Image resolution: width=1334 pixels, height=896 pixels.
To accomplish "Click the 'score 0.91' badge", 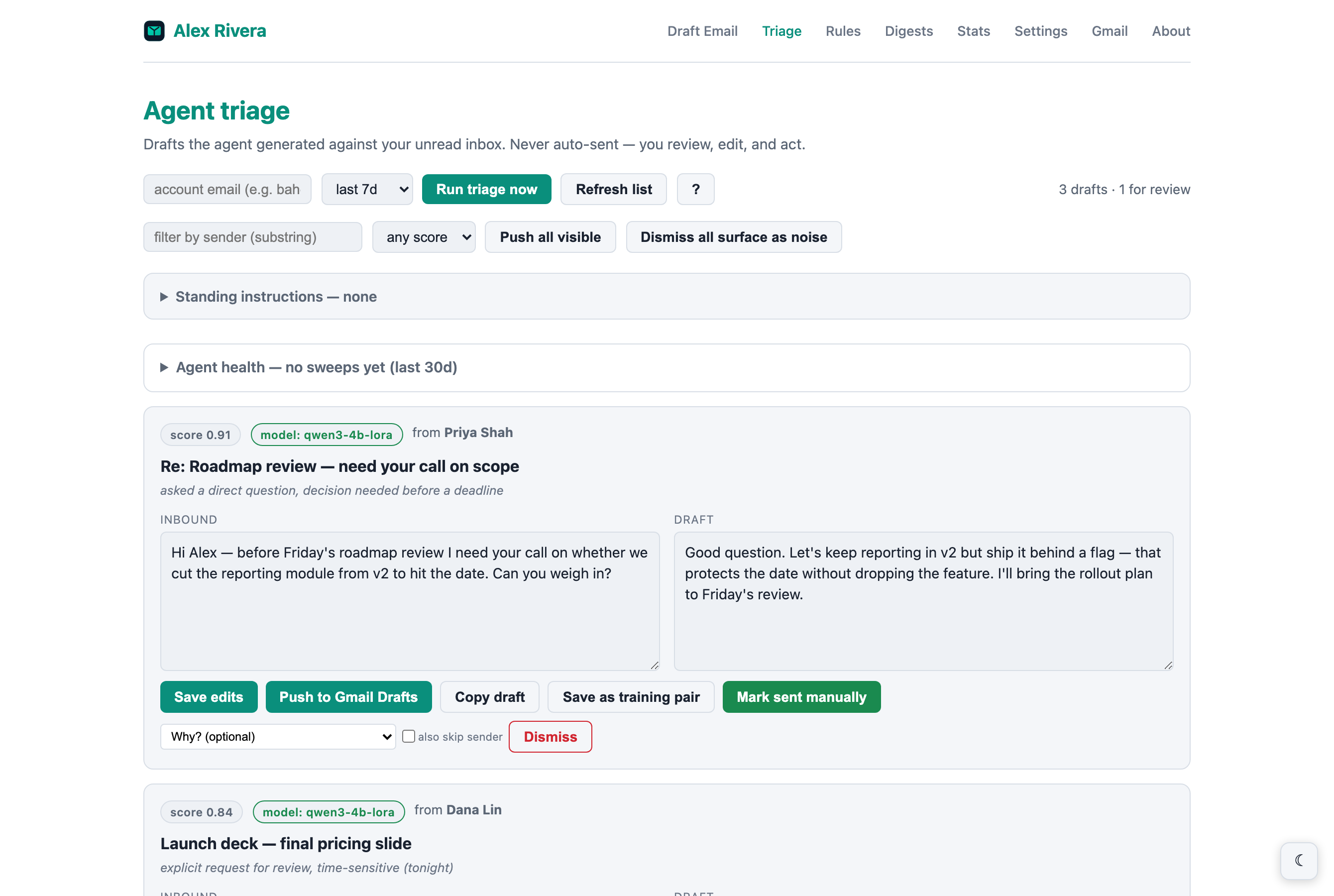I will tap(201, 434).
